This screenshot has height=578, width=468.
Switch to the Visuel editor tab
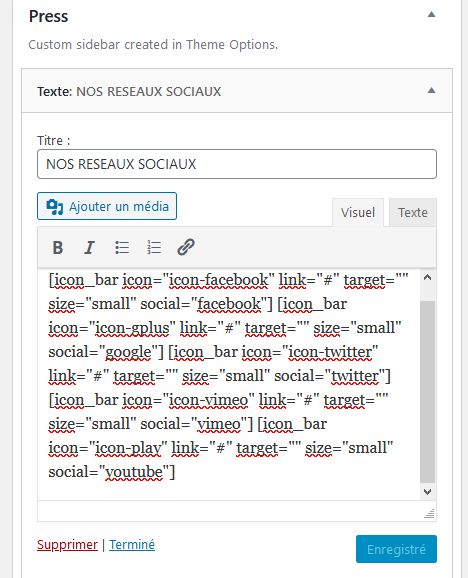[x=358, y=213]
